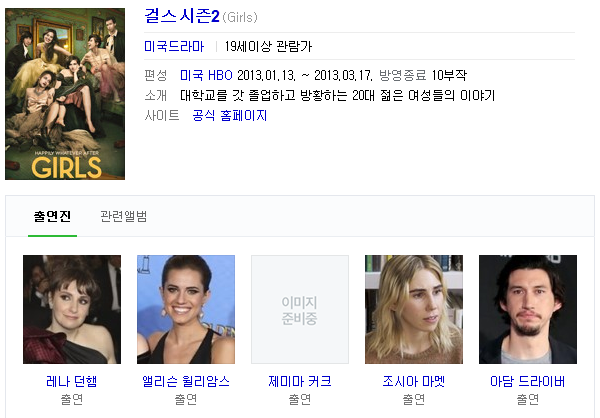Switch to the 관련앨범 tab
The image size is (600, 418).
[124, 216]
